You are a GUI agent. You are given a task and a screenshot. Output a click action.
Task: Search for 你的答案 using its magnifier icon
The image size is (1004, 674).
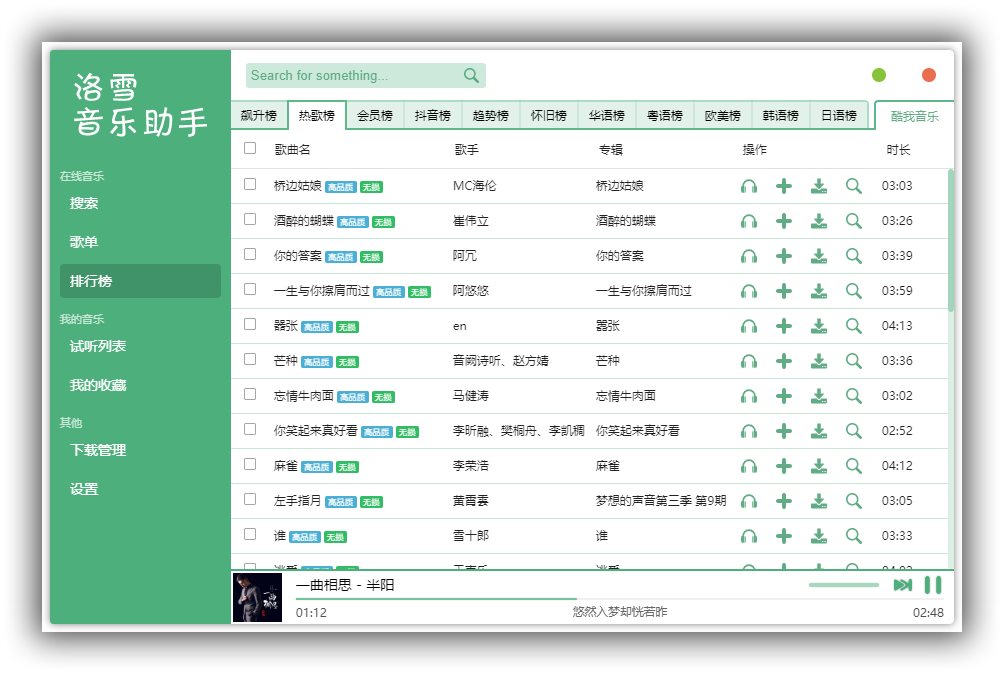854,256
